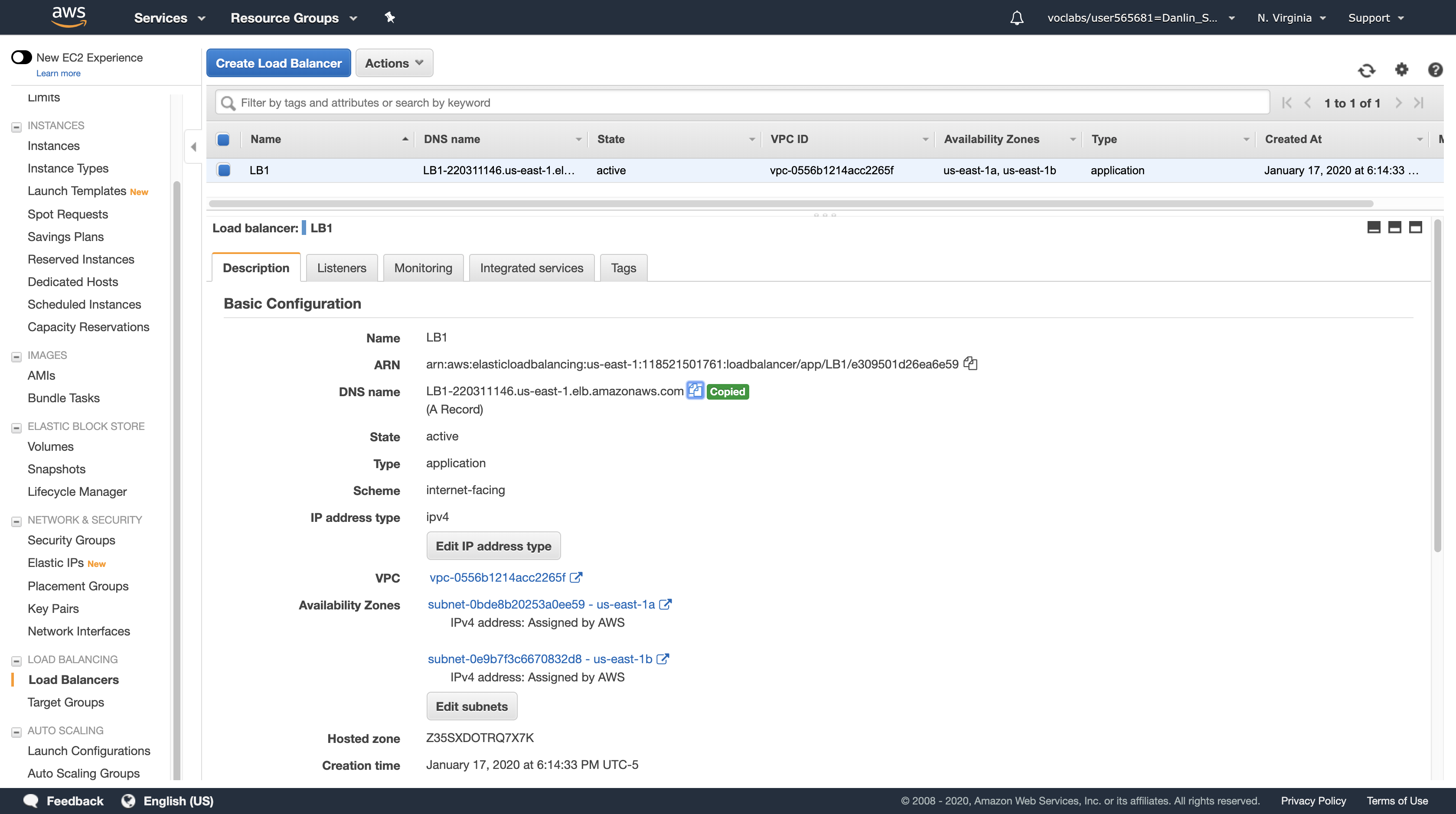Click Create Load Balancer button
The image size is (1456, 814).
(x=278, y=63)
